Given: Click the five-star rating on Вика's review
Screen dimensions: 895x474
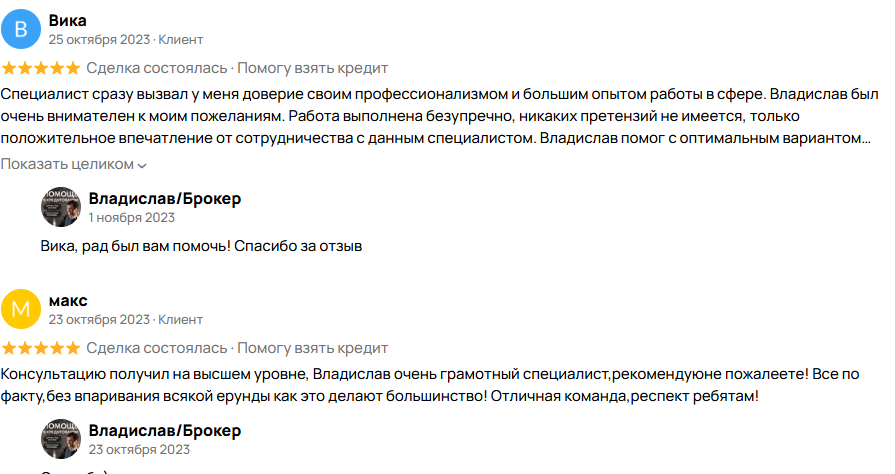Looking at the screenshot, I should [41, 68].
